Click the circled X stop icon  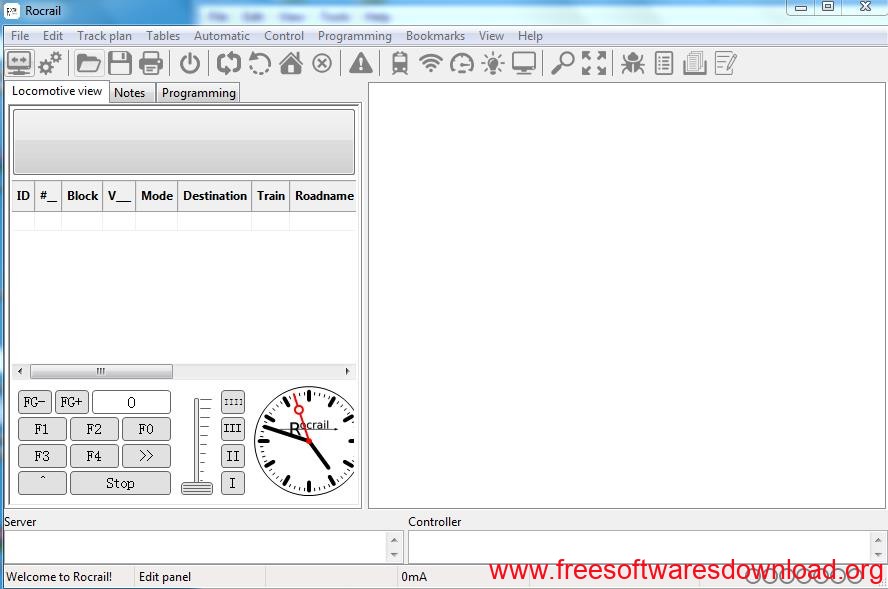pyautogui.click(x=322, y=63)
